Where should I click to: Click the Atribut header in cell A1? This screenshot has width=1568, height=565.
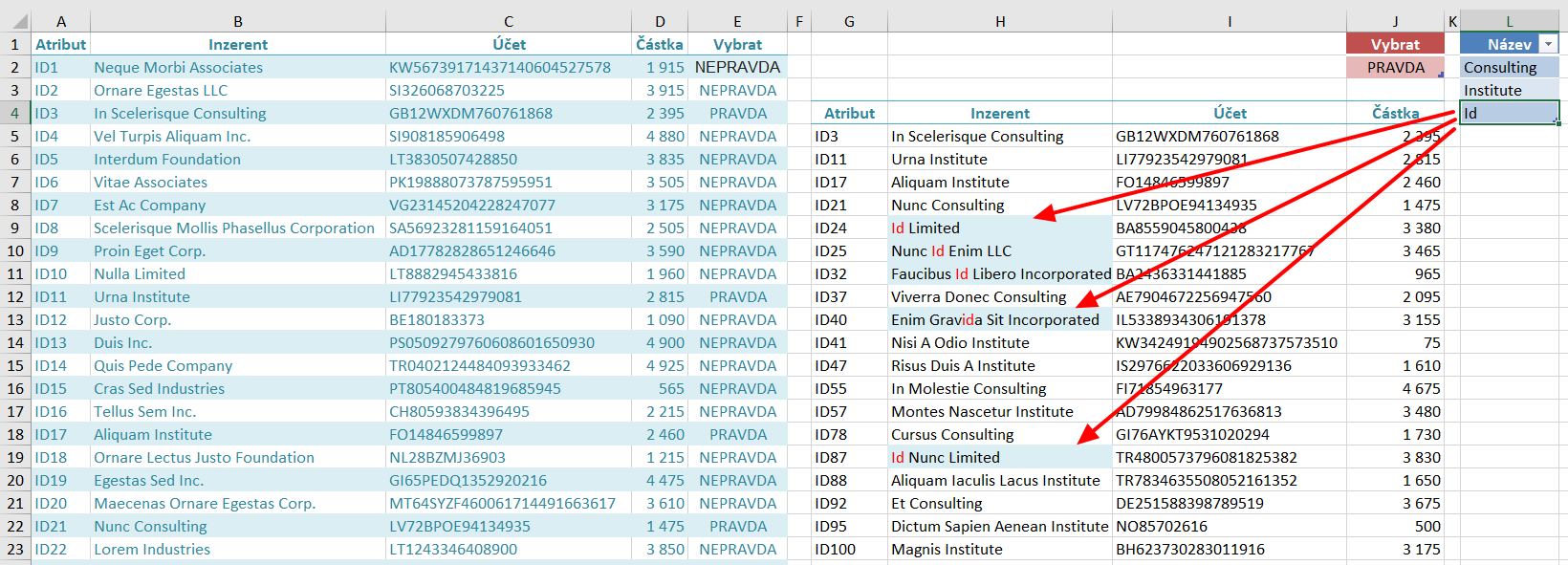coord(61,44)
